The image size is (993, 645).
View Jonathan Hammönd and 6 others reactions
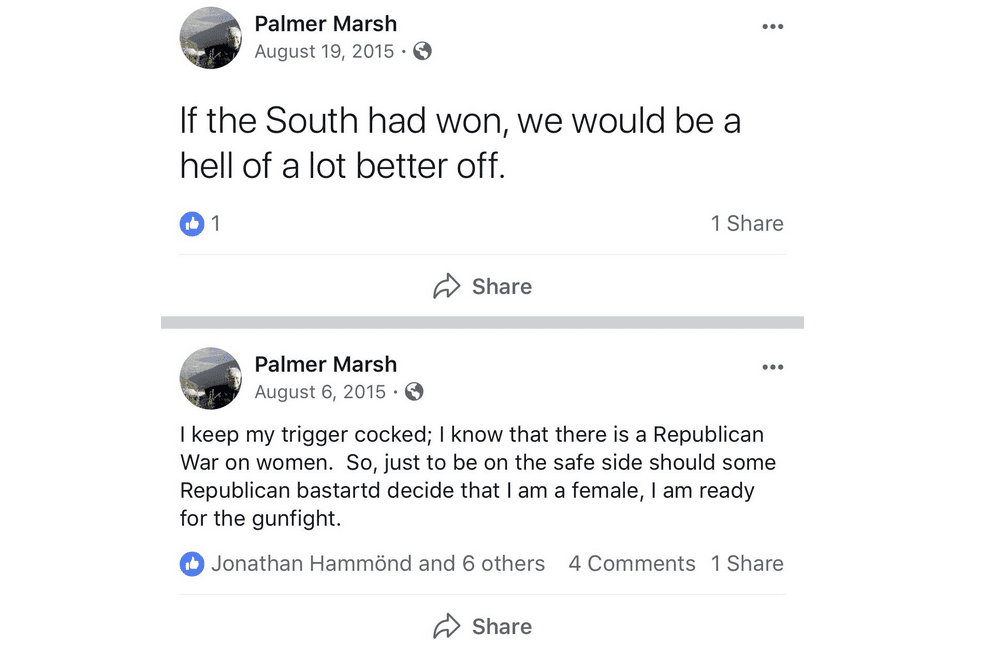point(377,564)
